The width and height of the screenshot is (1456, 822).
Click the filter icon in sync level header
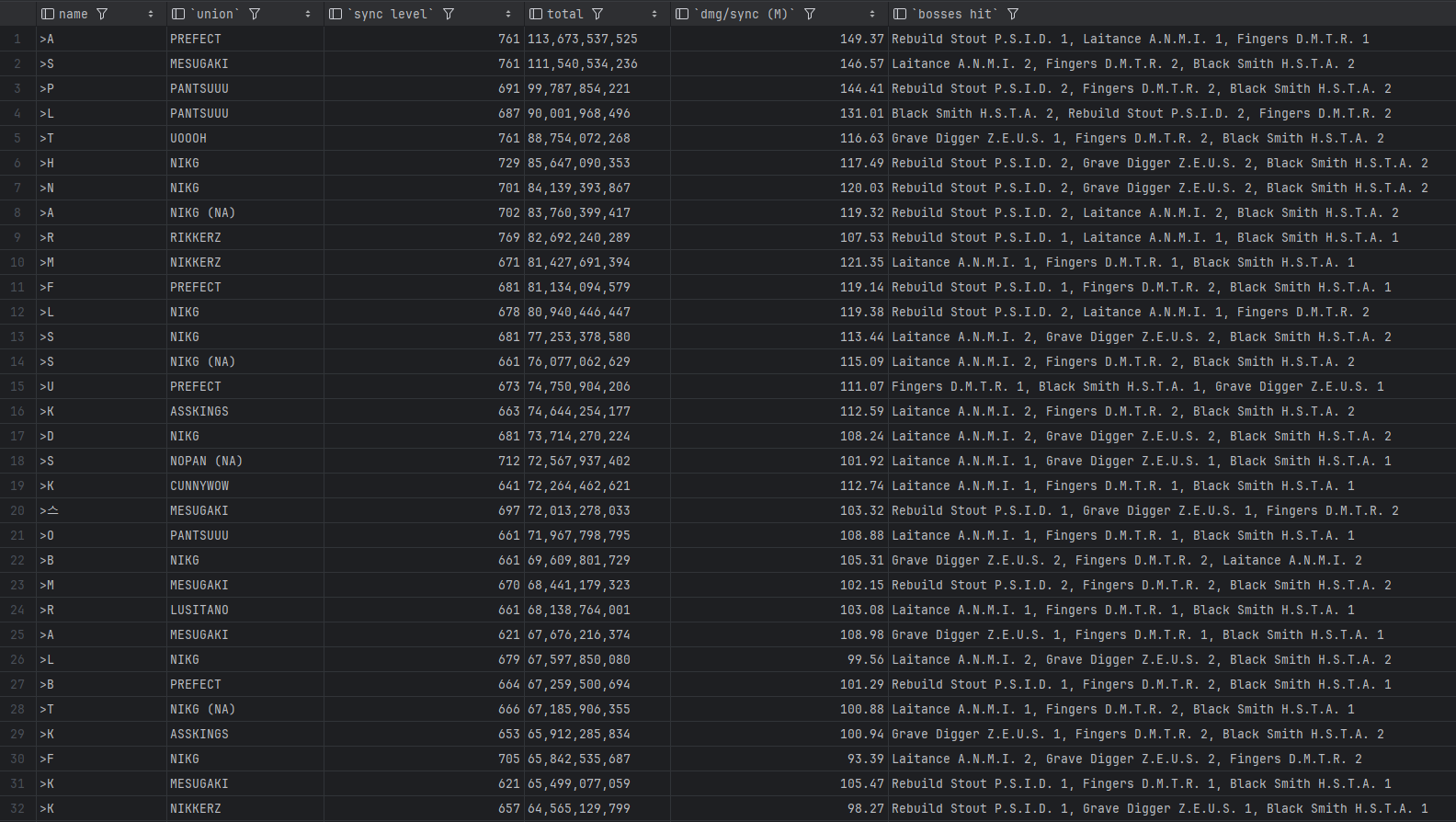click(x=449, y=14)
